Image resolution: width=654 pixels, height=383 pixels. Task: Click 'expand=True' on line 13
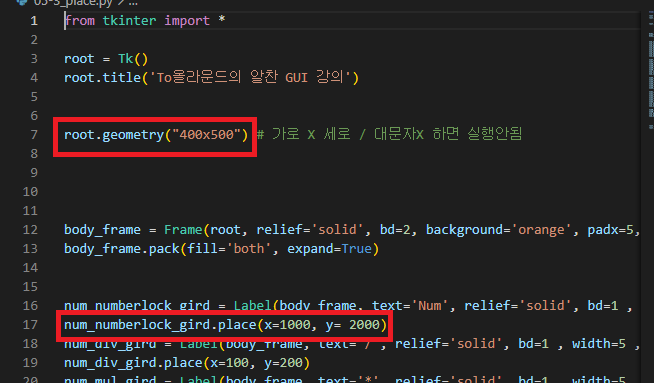tap(329, 249)
